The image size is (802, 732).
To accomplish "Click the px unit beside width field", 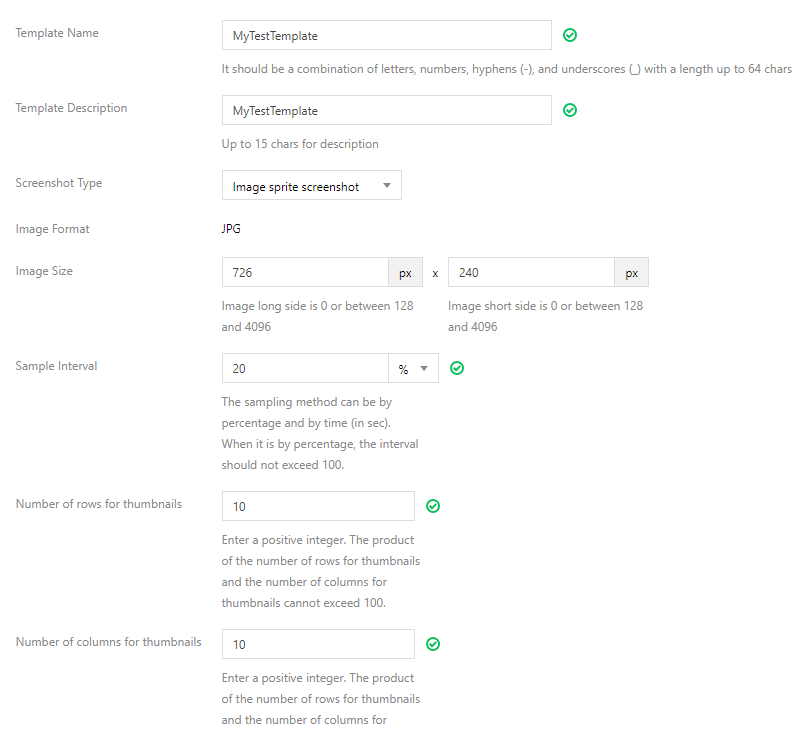I will (406, 272).
